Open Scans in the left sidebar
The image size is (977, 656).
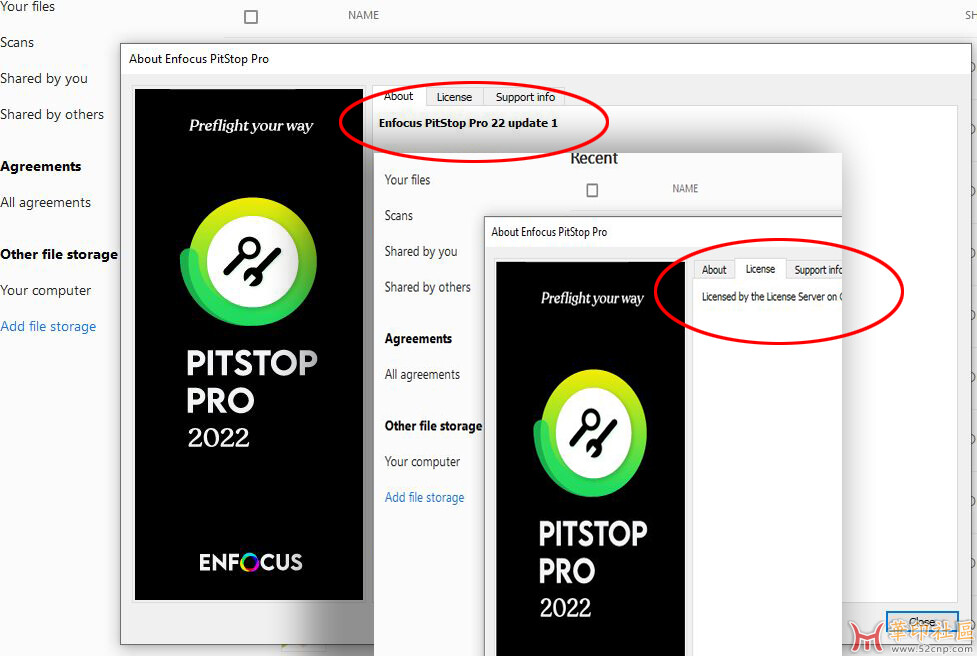[17, 42]
